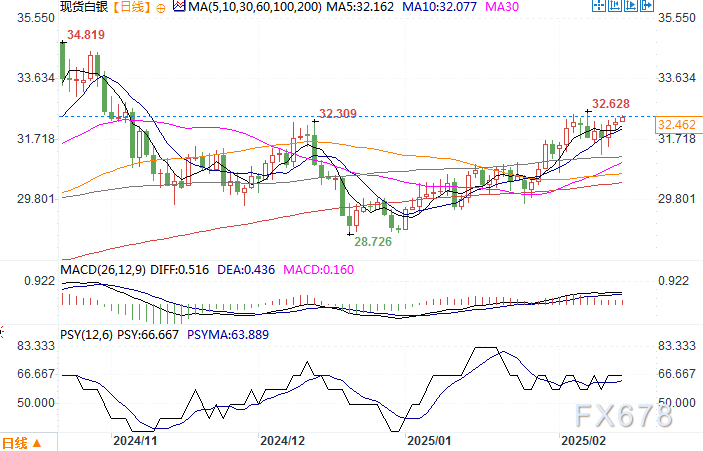Click the 32.628 recent high marker
Screen dimensions: 703x451
tap(611, 103)
